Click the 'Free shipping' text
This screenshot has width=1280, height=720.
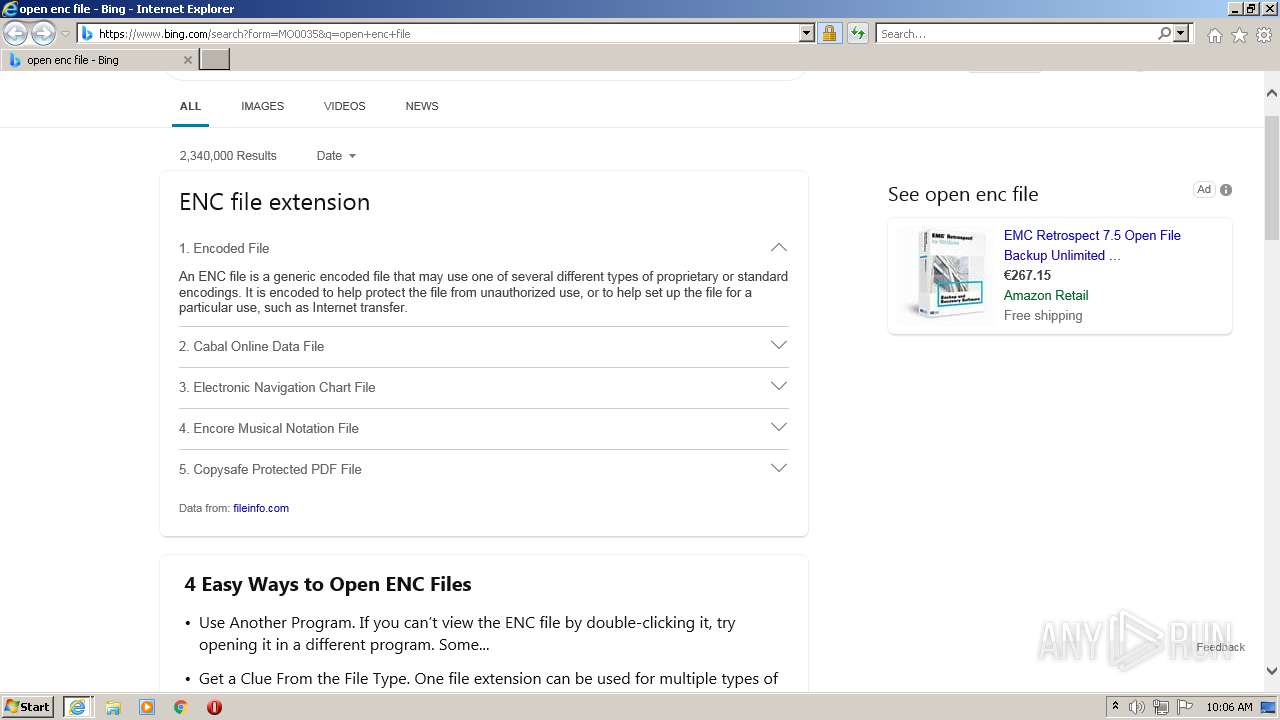coord(1043,315)
